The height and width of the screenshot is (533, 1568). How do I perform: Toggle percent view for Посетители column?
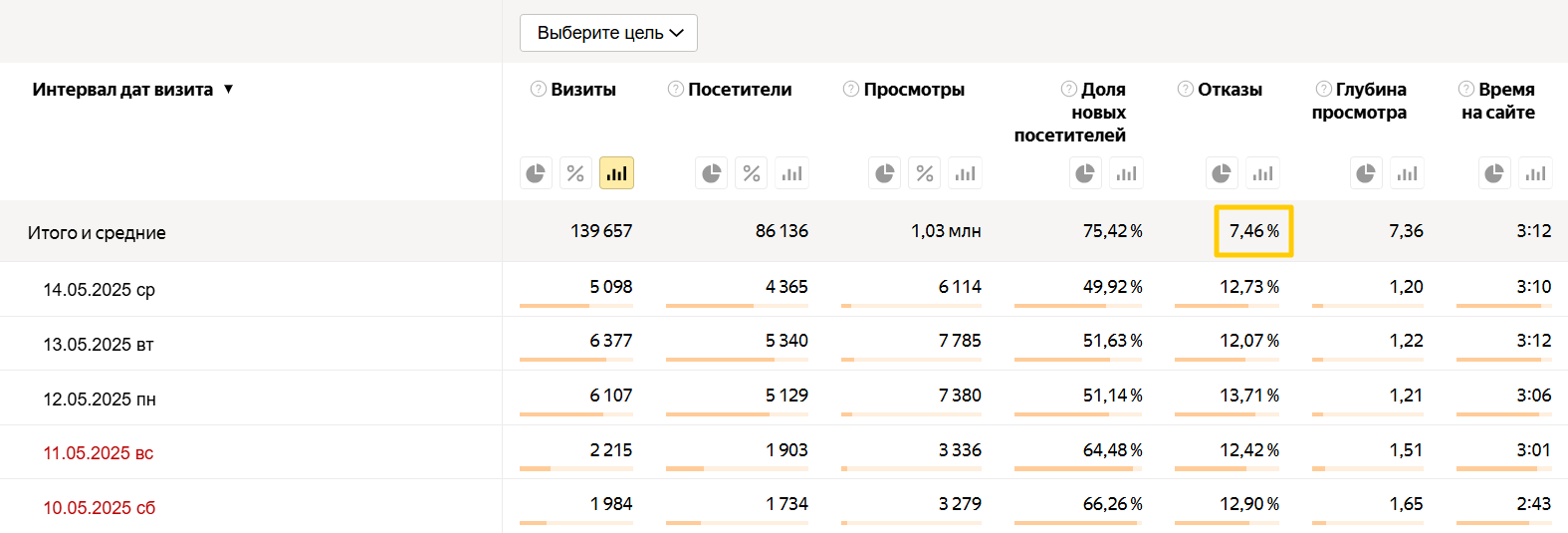click(x=752, y=173)
